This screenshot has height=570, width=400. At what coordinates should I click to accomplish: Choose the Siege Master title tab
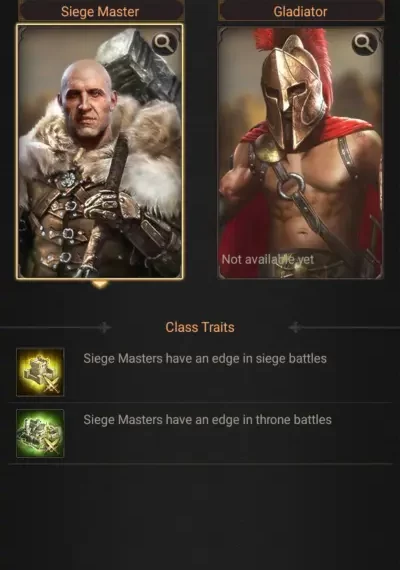point(101,11)
